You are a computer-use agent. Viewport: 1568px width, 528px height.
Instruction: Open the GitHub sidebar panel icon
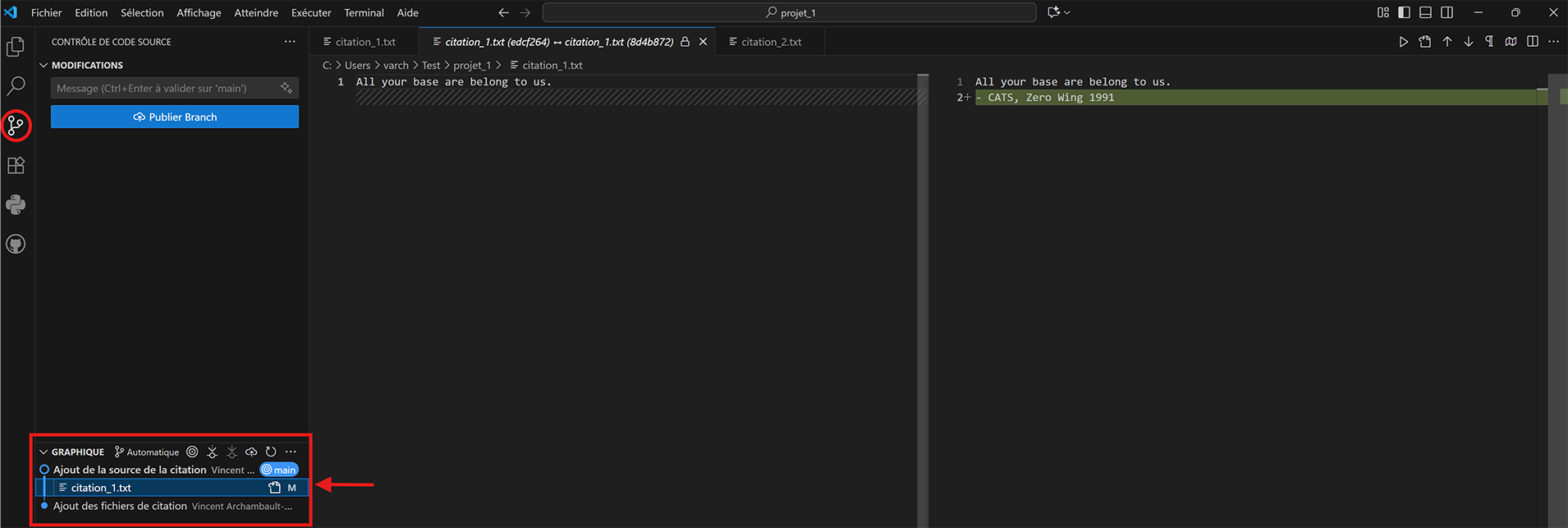tap(16, 244)
